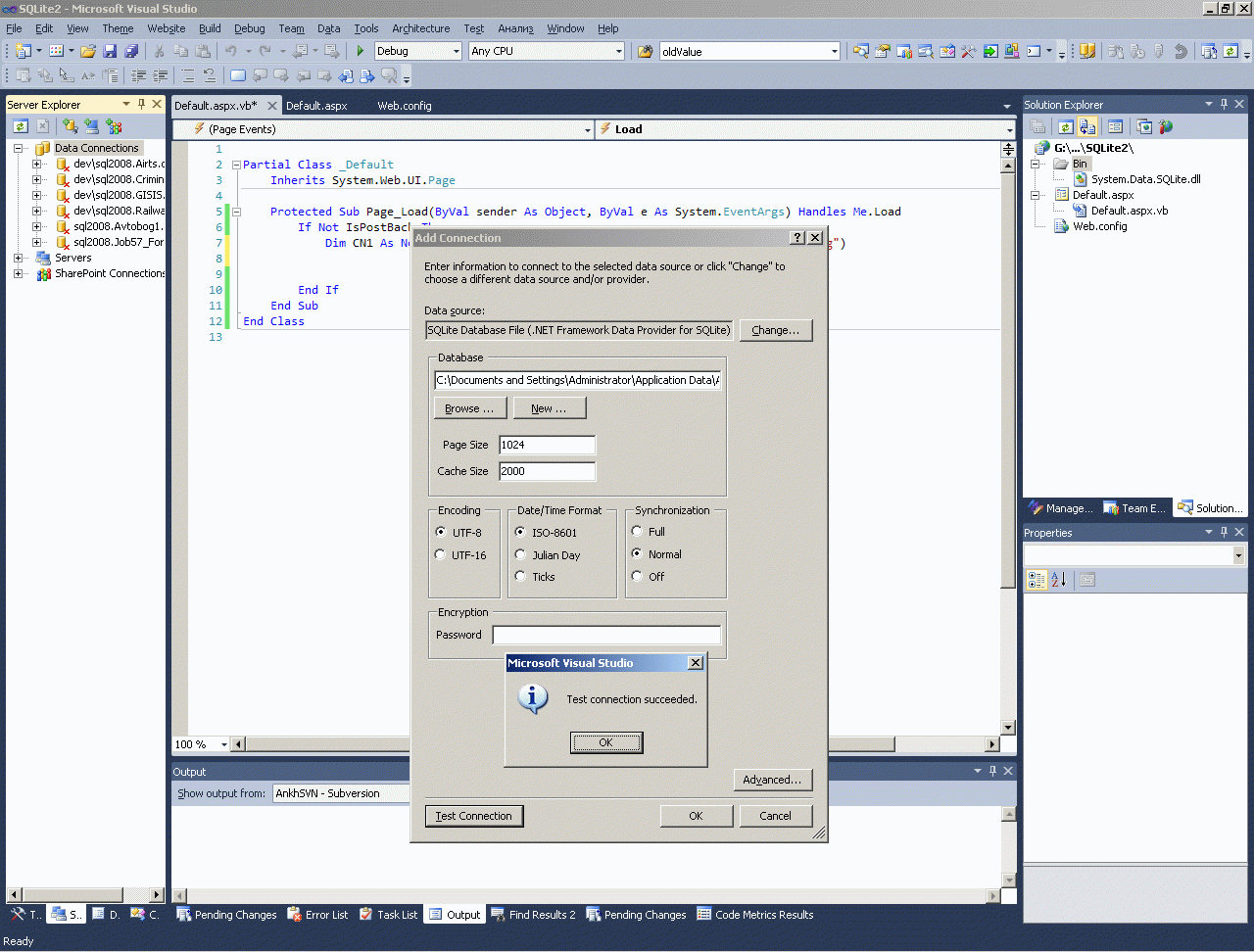
Task: Click Connect to Database icon in Server Explorer
Action: pos(71,126)
